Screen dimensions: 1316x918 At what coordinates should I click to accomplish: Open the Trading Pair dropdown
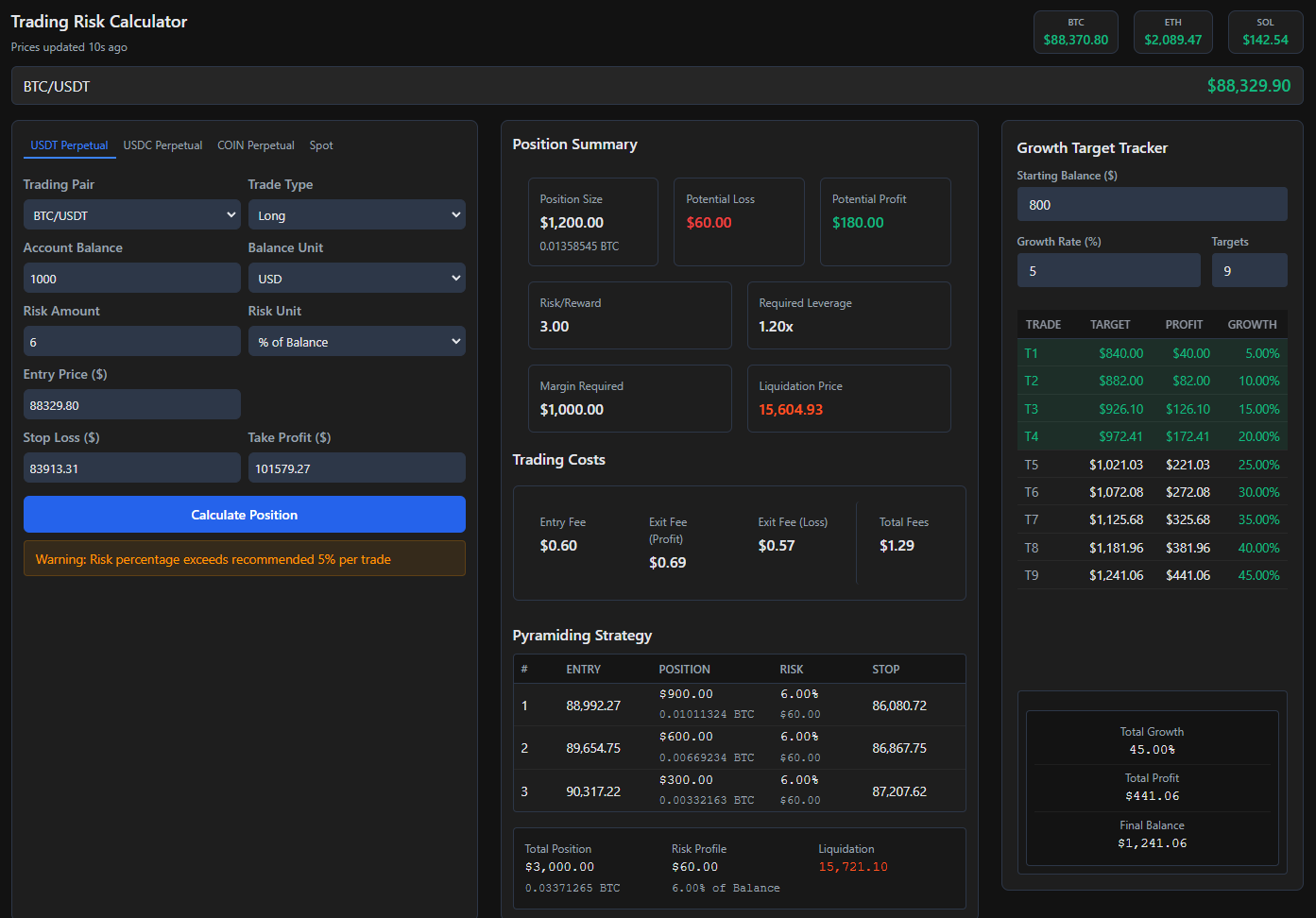point(132,215)
